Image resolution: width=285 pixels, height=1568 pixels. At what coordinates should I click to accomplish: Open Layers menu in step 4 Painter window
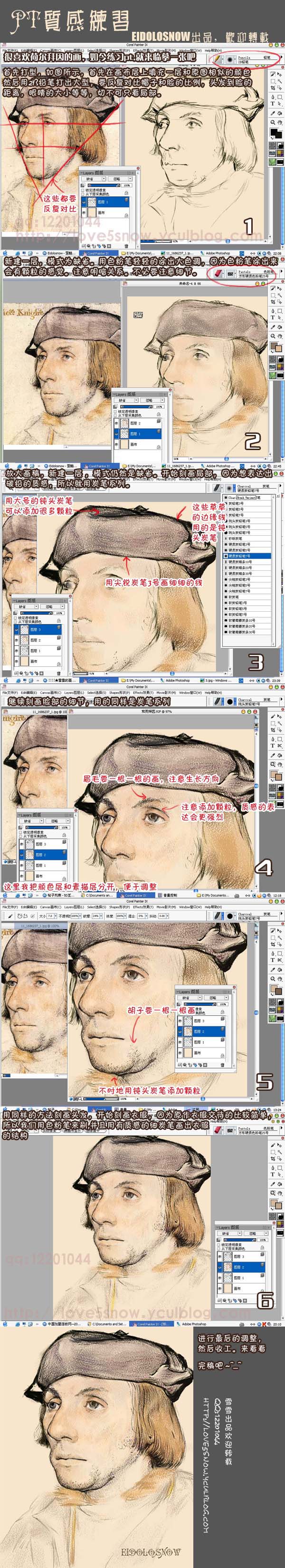(74, 693)
